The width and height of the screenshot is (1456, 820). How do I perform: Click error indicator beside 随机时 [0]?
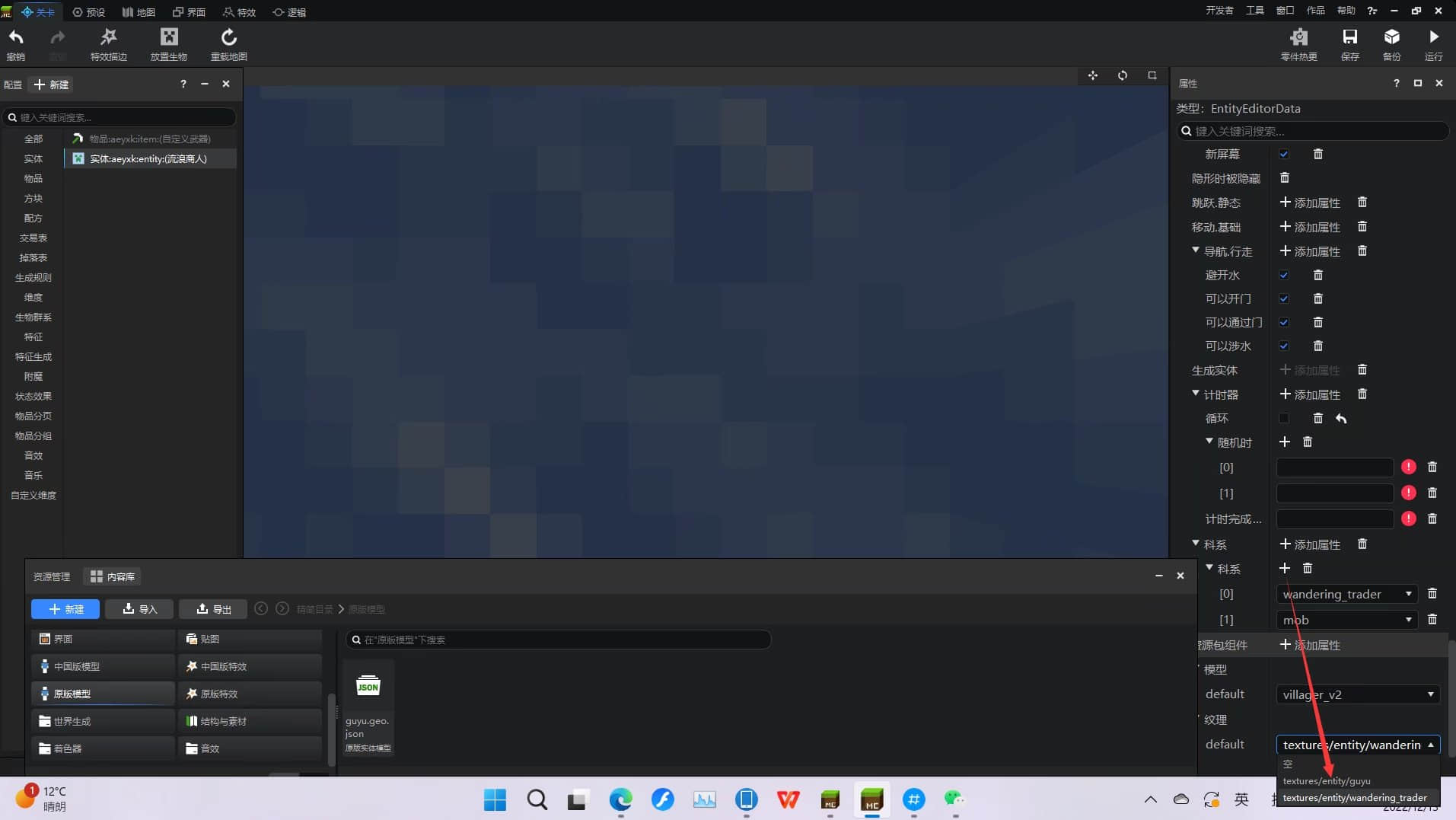point(1409,467)
